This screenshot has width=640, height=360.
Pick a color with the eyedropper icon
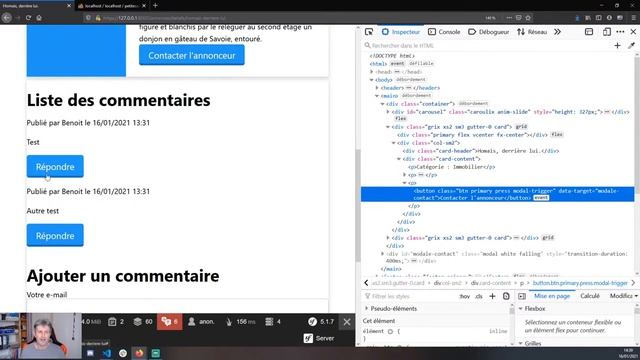[x=631, y=45]
